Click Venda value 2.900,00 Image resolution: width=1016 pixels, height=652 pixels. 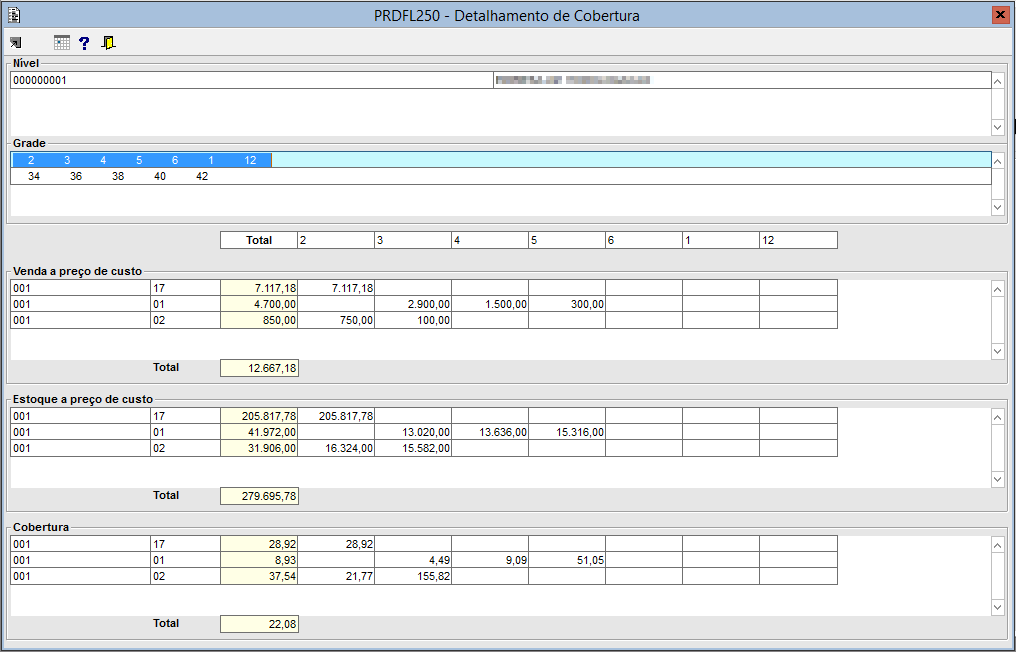point(413,304)
